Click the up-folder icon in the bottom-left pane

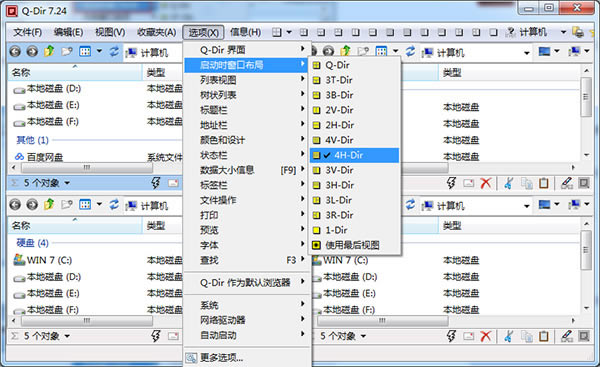[49, 205]
